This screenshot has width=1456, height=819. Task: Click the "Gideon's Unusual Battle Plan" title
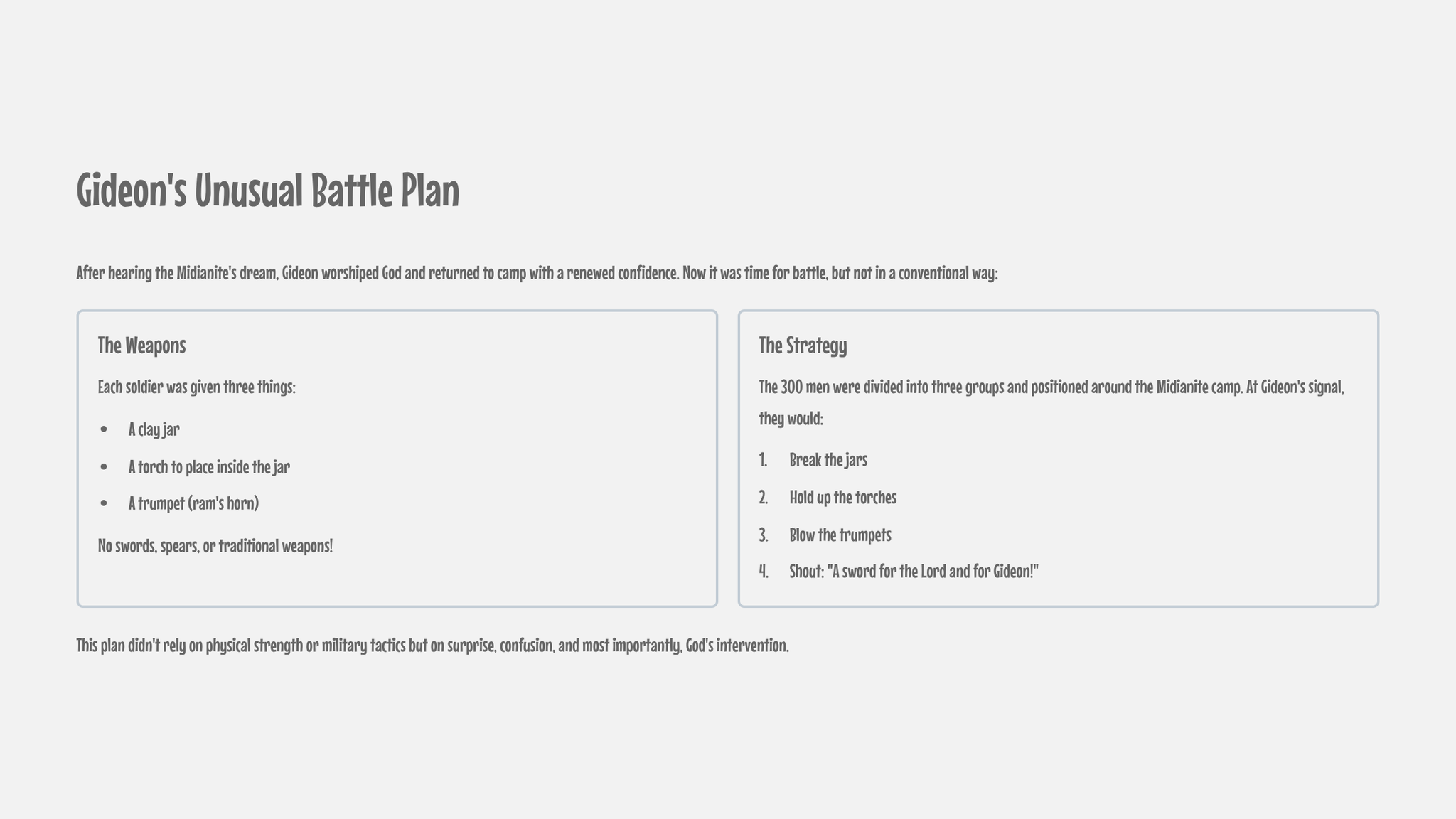pos(268,191)
